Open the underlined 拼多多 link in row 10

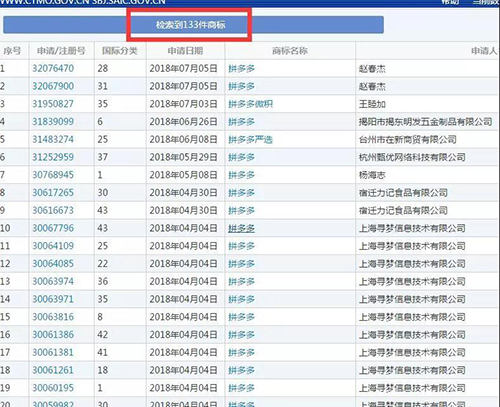[x=241, y=228]
